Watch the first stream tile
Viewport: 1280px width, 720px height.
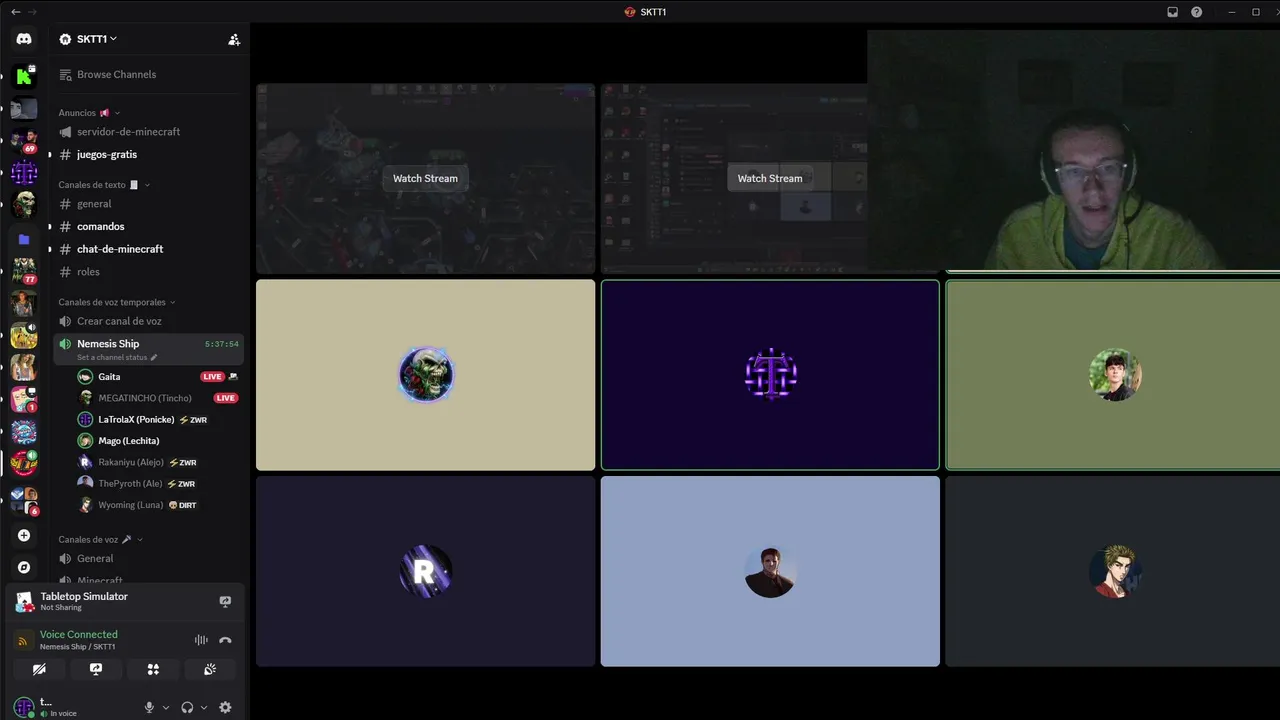425,178
